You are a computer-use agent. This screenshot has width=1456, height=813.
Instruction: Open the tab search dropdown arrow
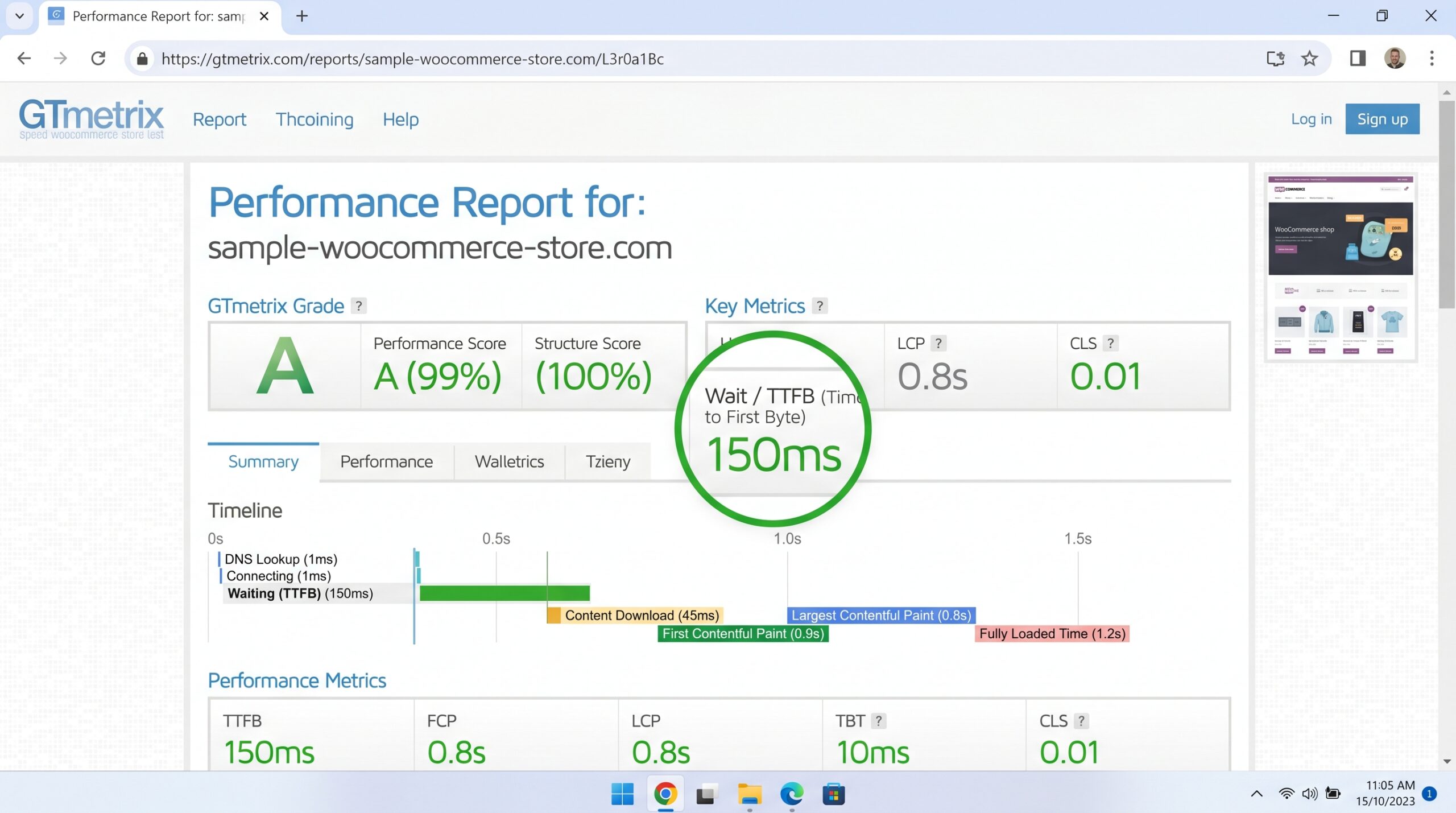(x=19, y=16)
